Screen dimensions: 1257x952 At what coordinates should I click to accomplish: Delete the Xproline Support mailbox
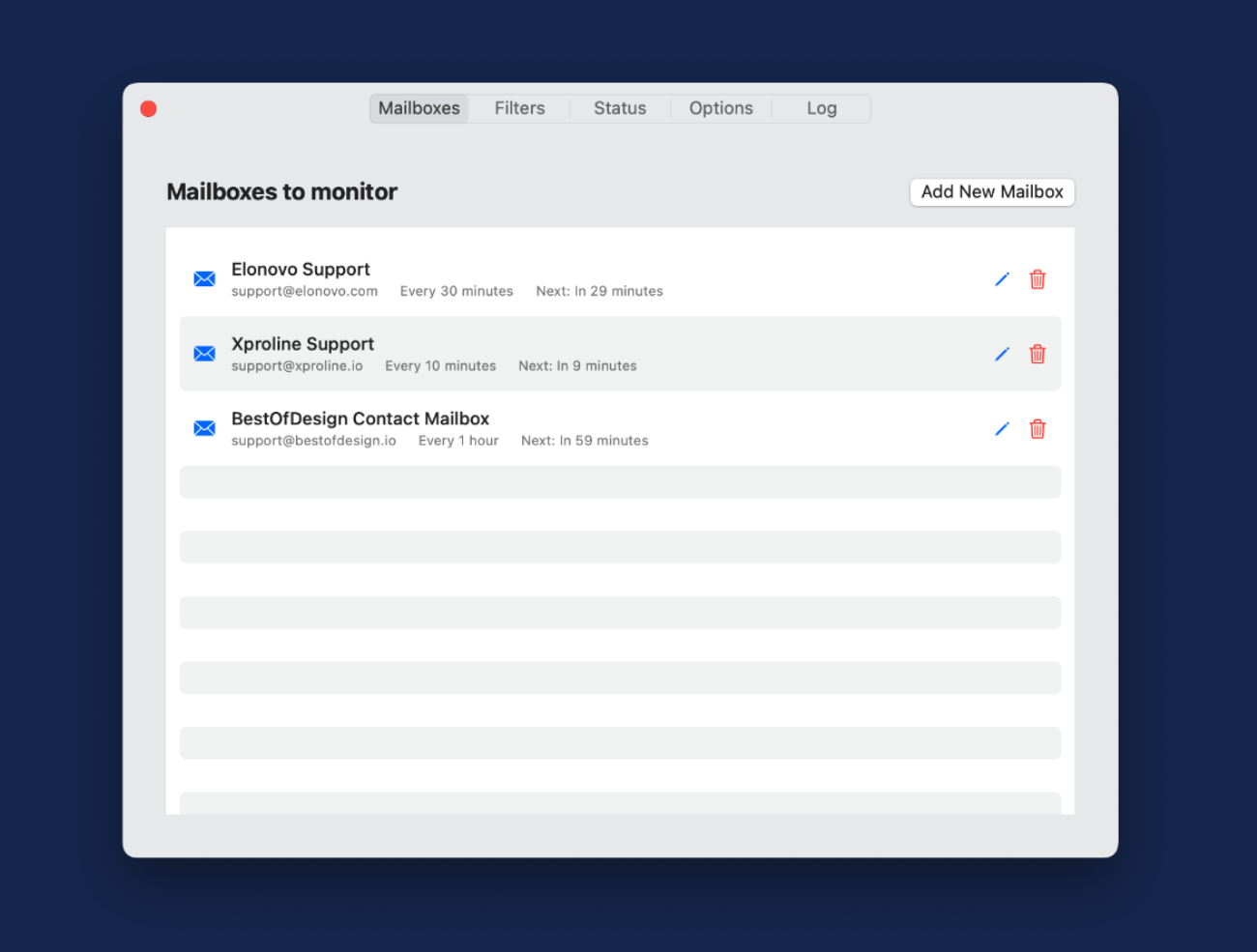(x=1038, y=354)
